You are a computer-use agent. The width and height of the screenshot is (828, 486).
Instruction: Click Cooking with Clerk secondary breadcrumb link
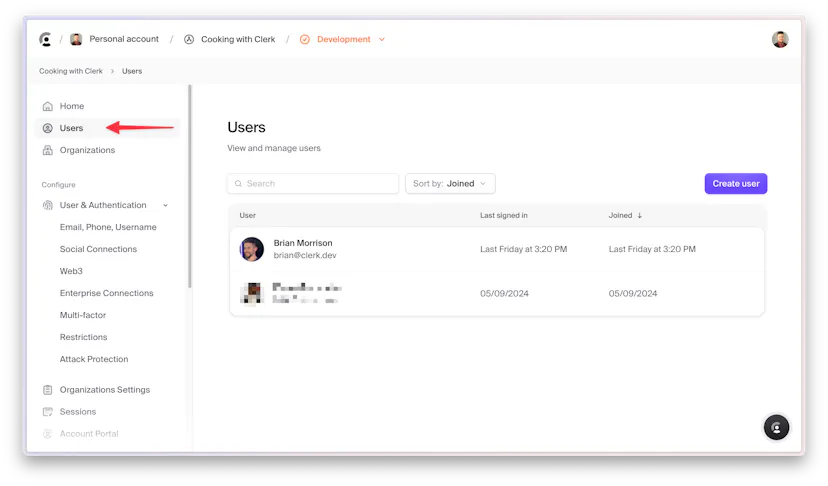(71, 71)
